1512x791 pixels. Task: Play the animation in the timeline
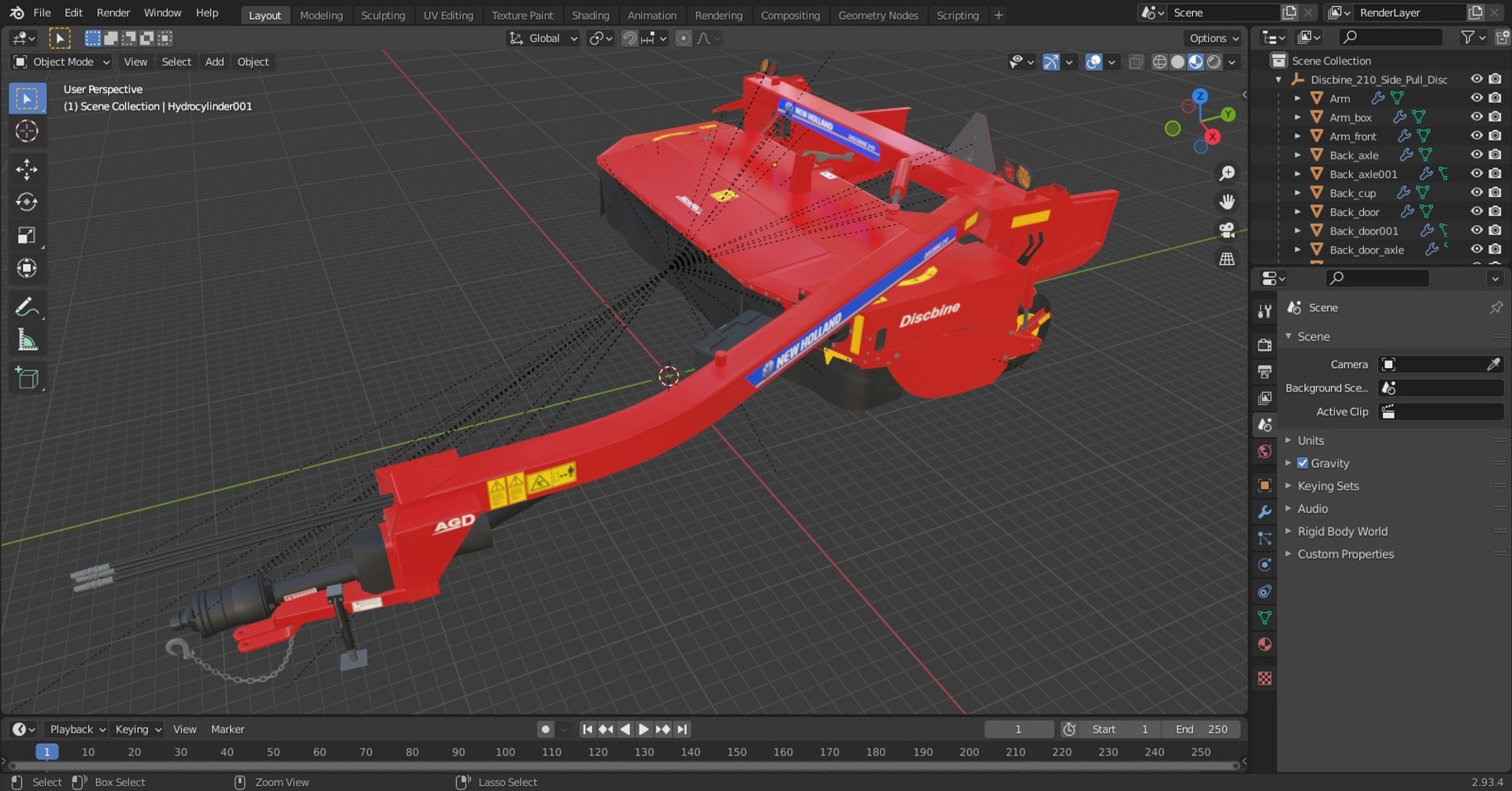[x=643, y=730]
